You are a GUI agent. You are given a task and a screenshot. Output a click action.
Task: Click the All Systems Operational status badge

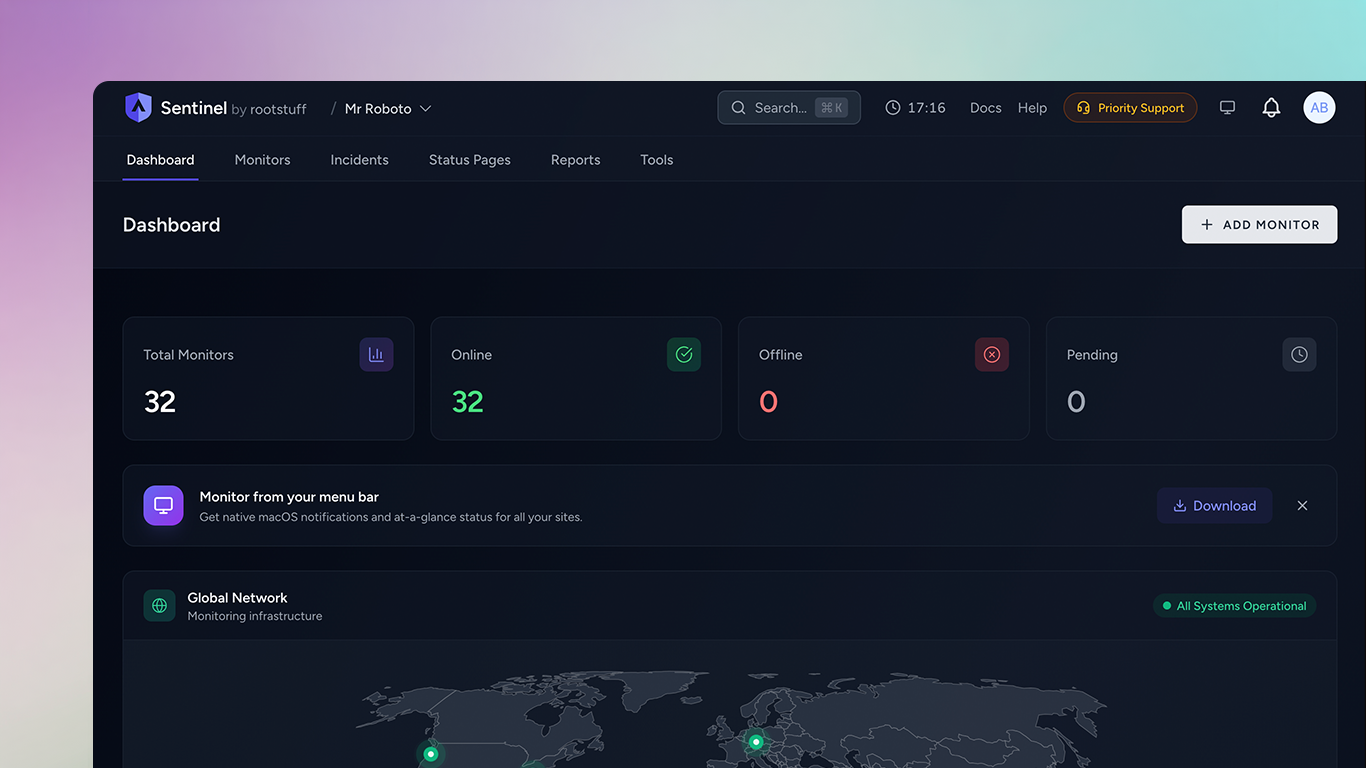tap(1234, 606)
